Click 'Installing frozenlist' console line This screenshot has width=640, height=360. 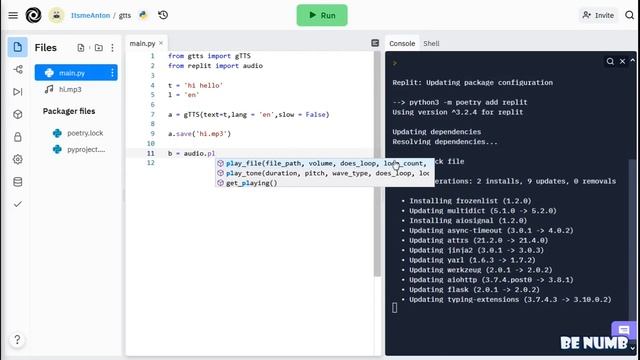click(x=470, y=201)
